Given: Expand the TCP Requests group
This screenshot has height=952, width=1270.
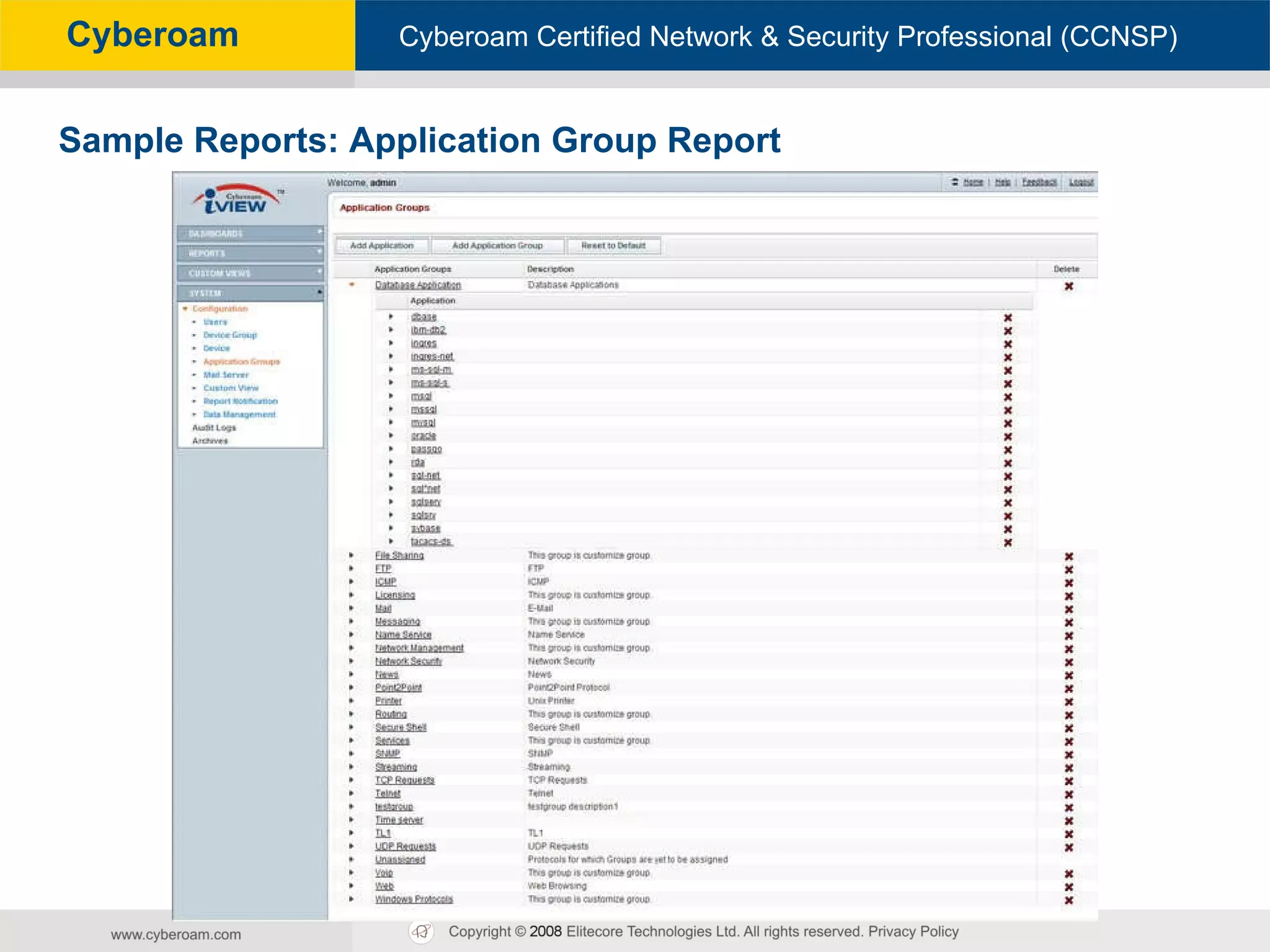Looking at the screenshot, I should [352, 780].
